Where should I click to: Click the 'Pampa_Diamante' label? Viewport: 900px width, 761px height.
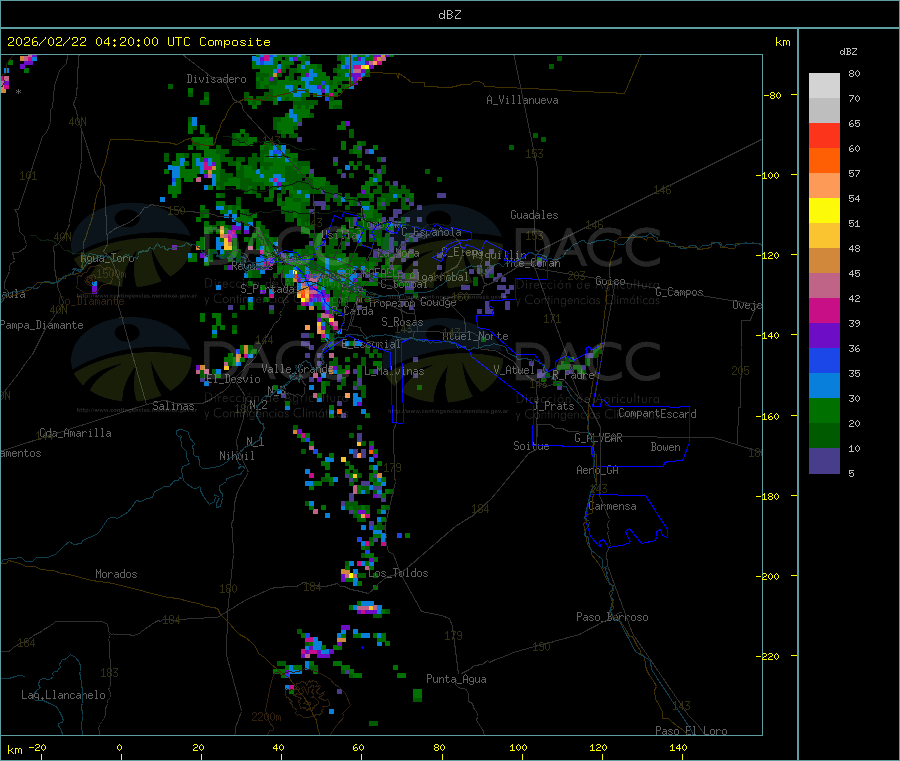(41, 325)
